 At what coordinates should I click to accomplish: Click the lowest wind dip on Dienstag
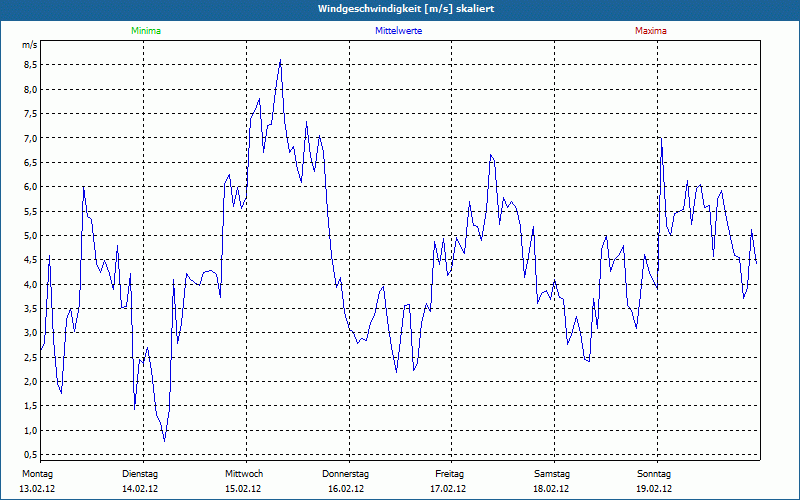[164, 440]
